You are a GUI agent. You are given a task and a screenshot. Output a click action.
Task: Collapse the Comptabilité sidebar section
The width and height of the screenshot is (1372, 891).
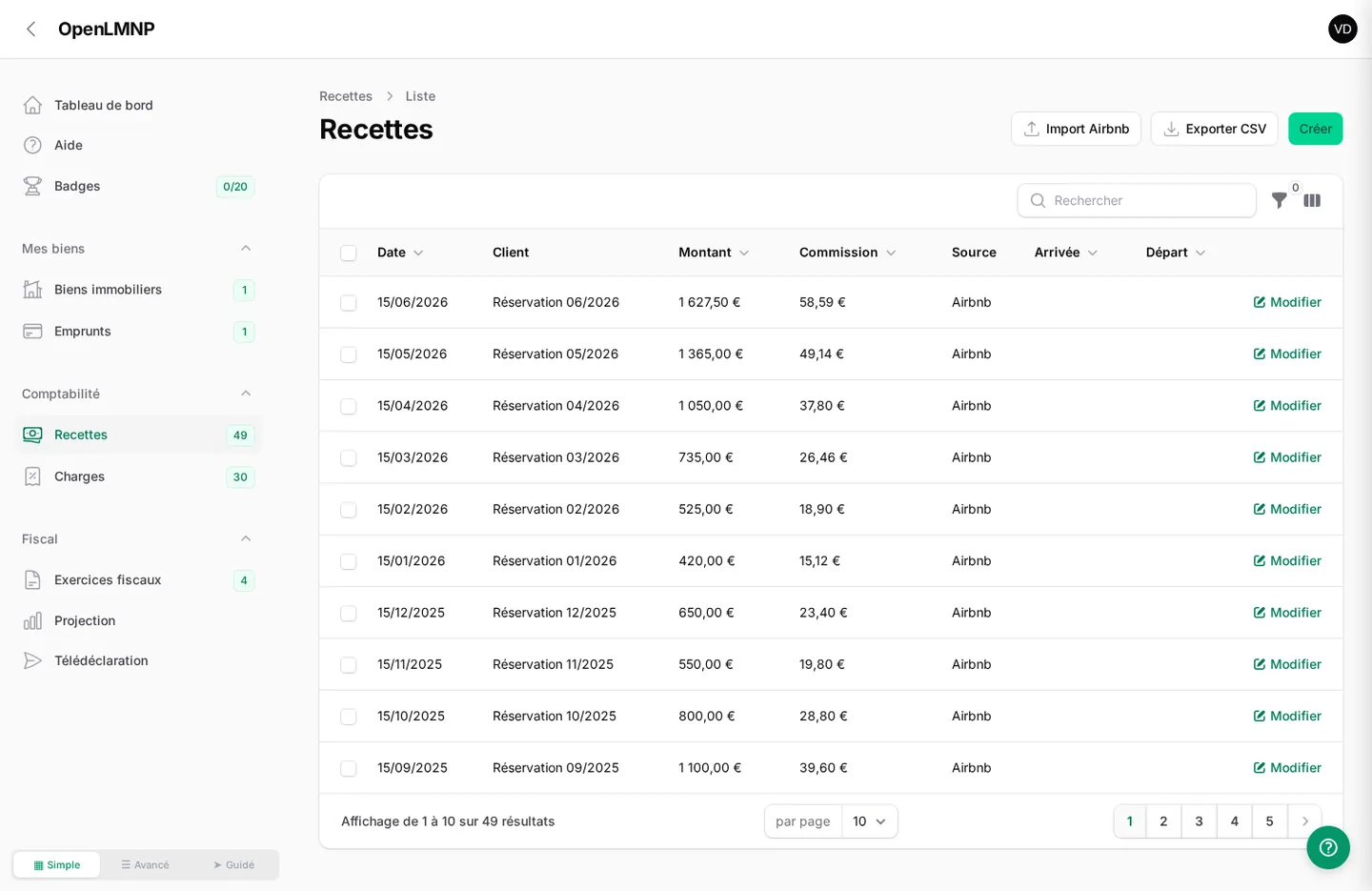tap(246, 394)
